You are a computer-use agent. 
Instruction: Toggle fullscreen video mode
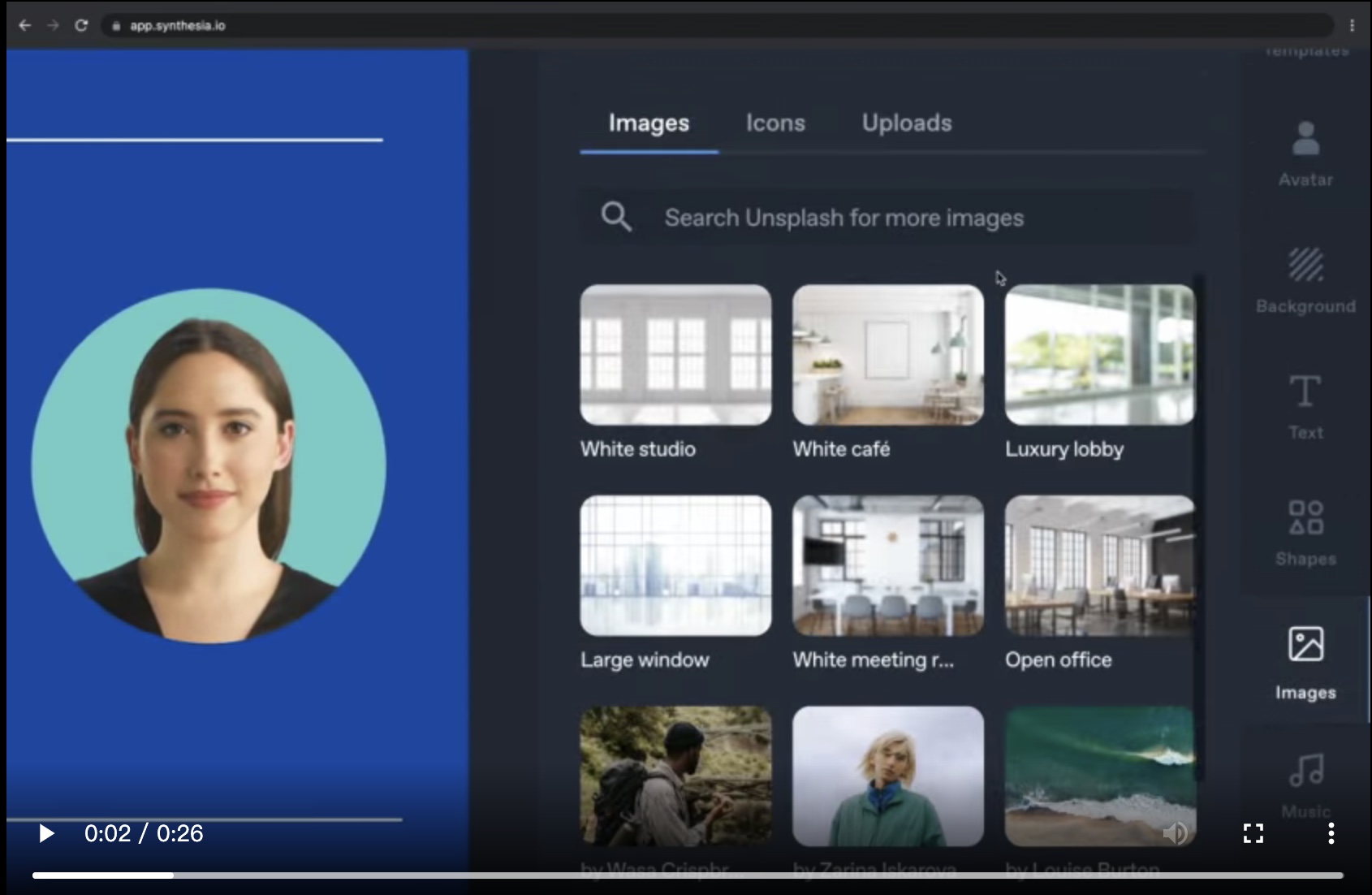pos(1253,833)
